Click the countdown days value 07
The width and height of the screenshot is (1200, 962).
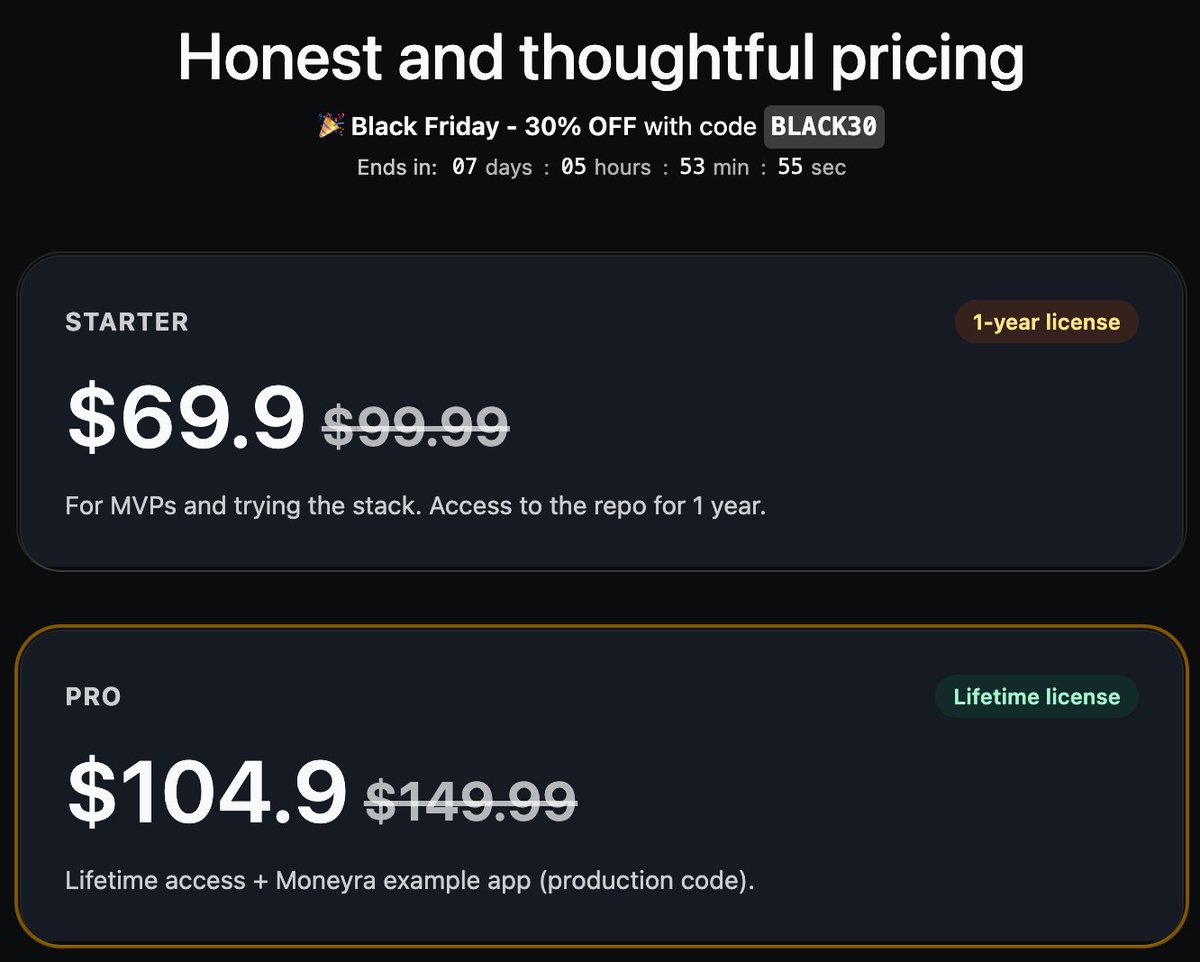[465, 167]
